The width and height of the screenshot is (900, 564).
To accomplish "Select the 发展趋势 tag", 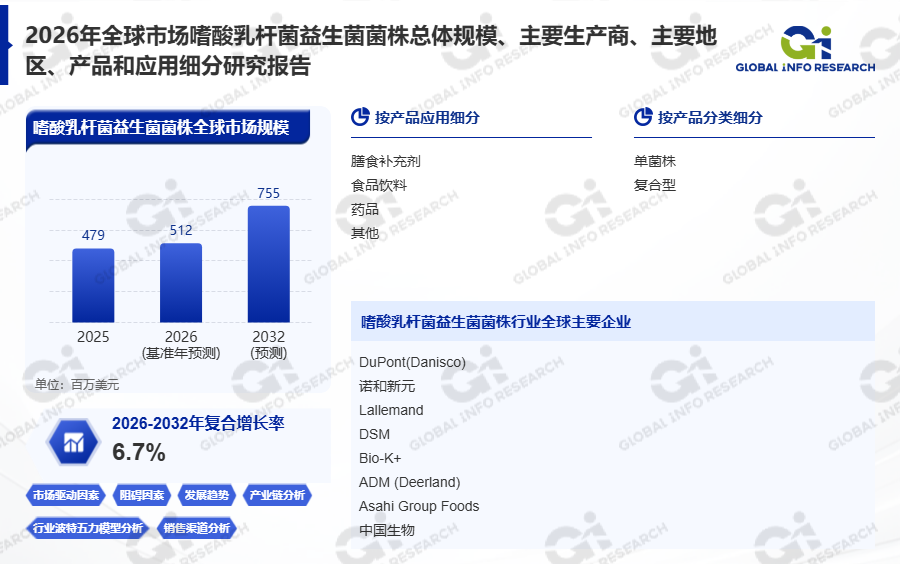I will 207,495.
